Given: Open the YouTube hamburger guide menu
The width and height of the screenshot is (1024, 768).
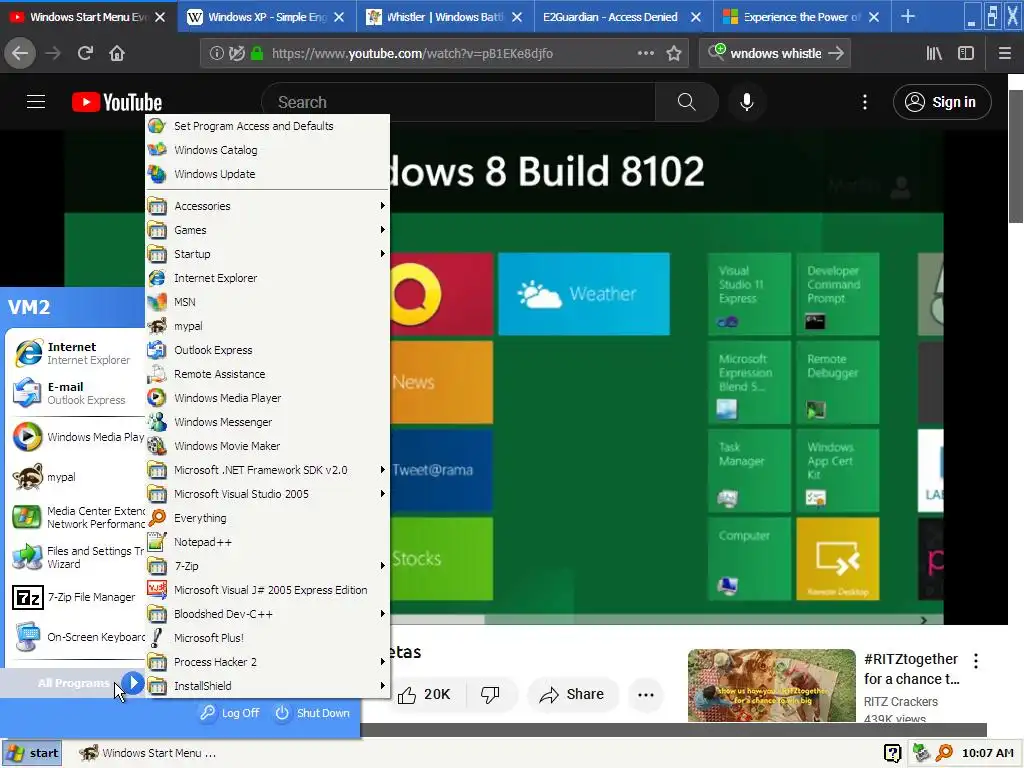Looking at the screenshot, I should tap(36, 102).
